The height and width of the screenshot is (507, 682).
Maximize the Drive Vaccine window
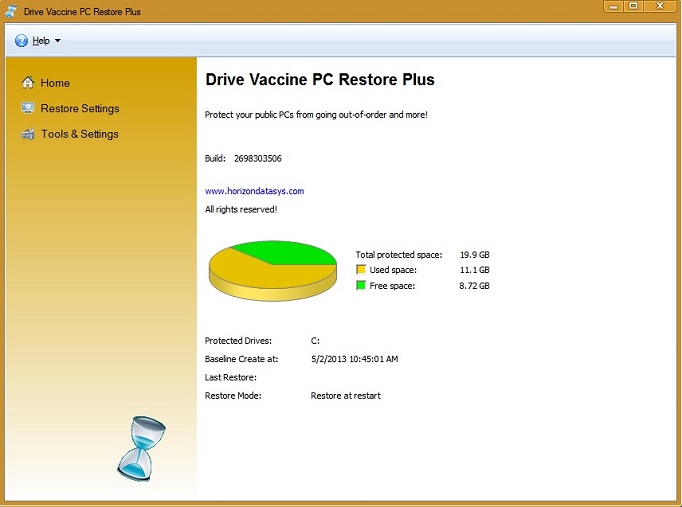click(x=634, y=7)
